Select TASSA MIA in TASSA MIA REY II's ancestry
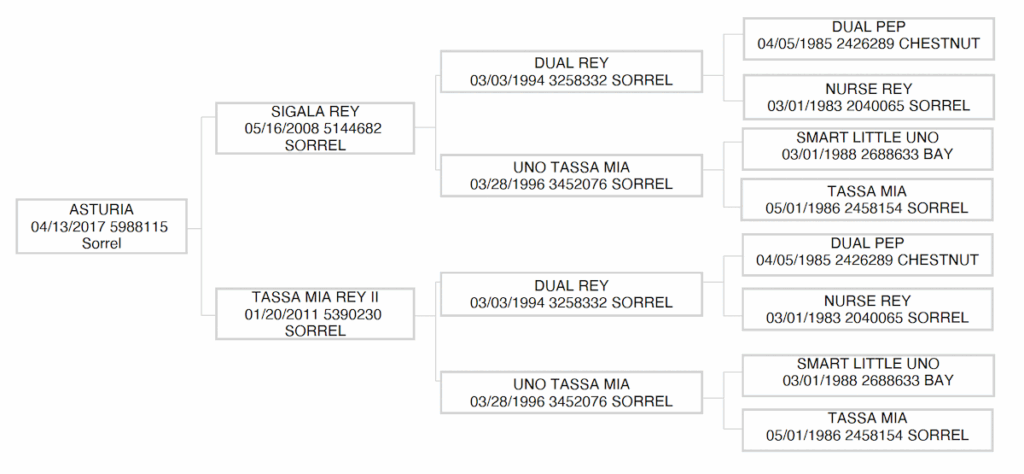The width and height of the screenshot is (1024, 474). pyautogui.click(x=867, y=426)
